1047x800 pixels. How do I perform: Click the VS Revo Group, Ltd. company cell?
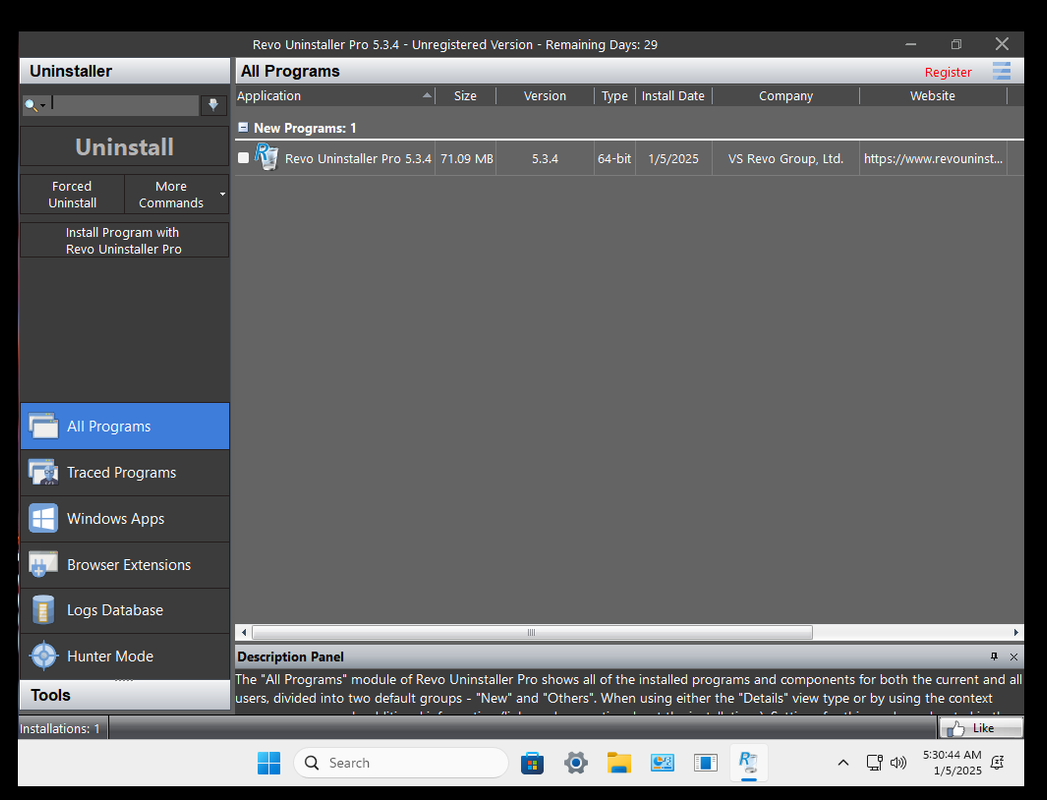click(786, 158)
